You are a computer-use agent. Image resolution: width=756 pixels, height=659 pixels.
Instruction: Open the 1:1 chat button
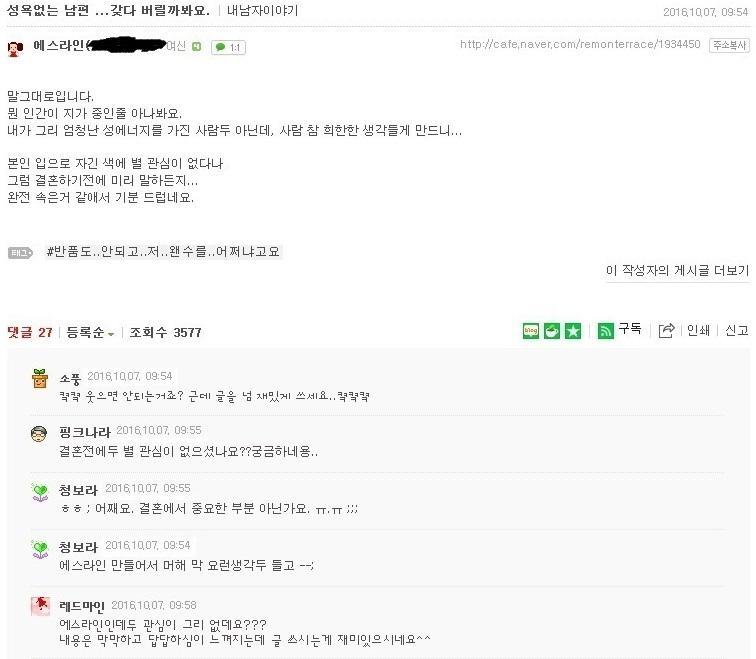pyautogui.click(x=228, y=47)
